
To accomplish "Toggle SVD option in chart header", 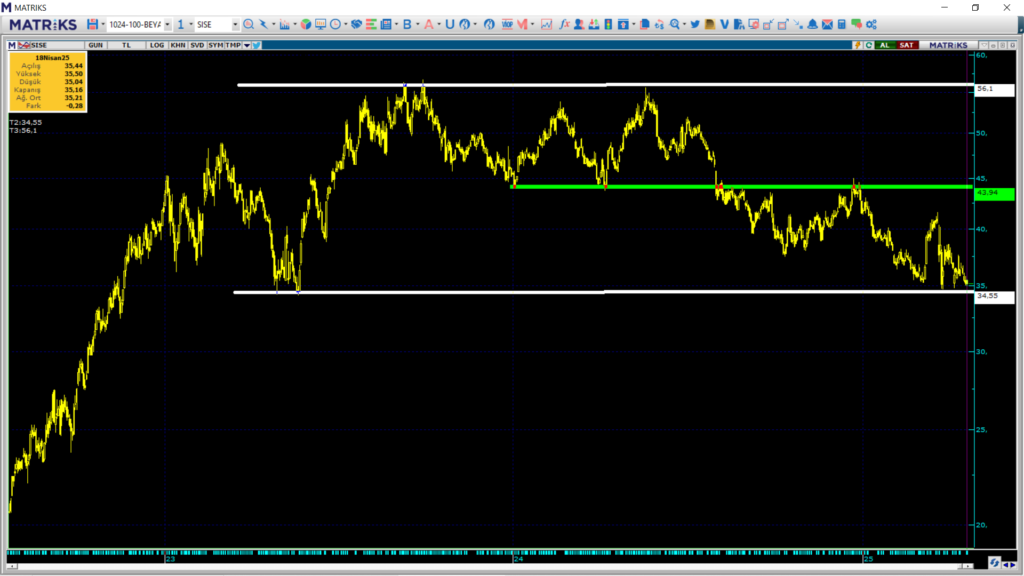I will (197, 45).
